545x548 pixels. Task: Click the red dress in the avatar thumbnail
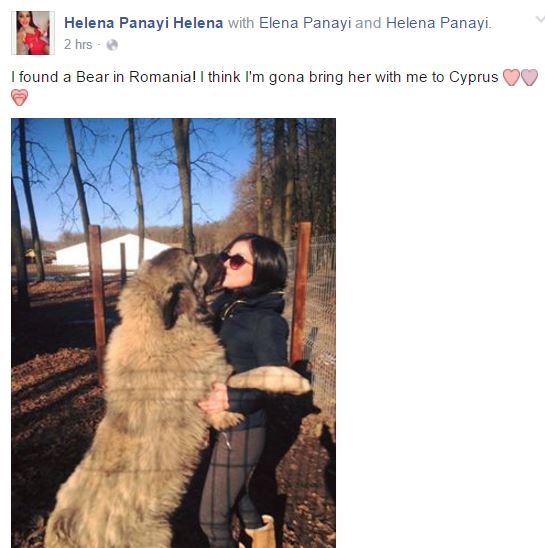36,44
